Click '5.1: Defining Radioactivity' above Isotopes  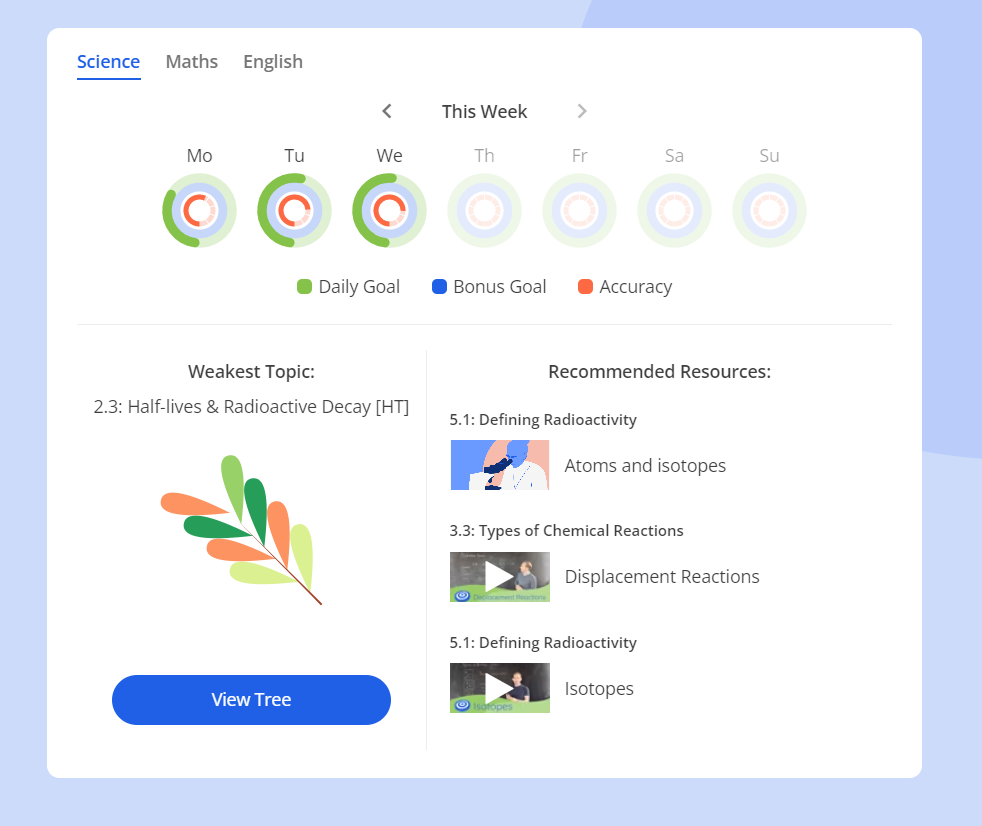543,643
